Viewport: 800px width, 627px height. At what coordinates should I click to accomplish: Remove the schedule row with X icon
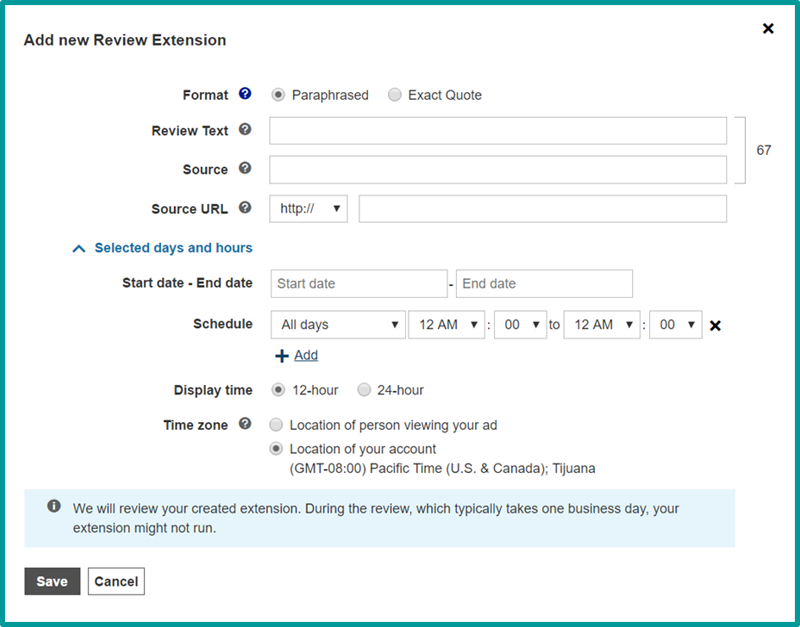(715, 325)
